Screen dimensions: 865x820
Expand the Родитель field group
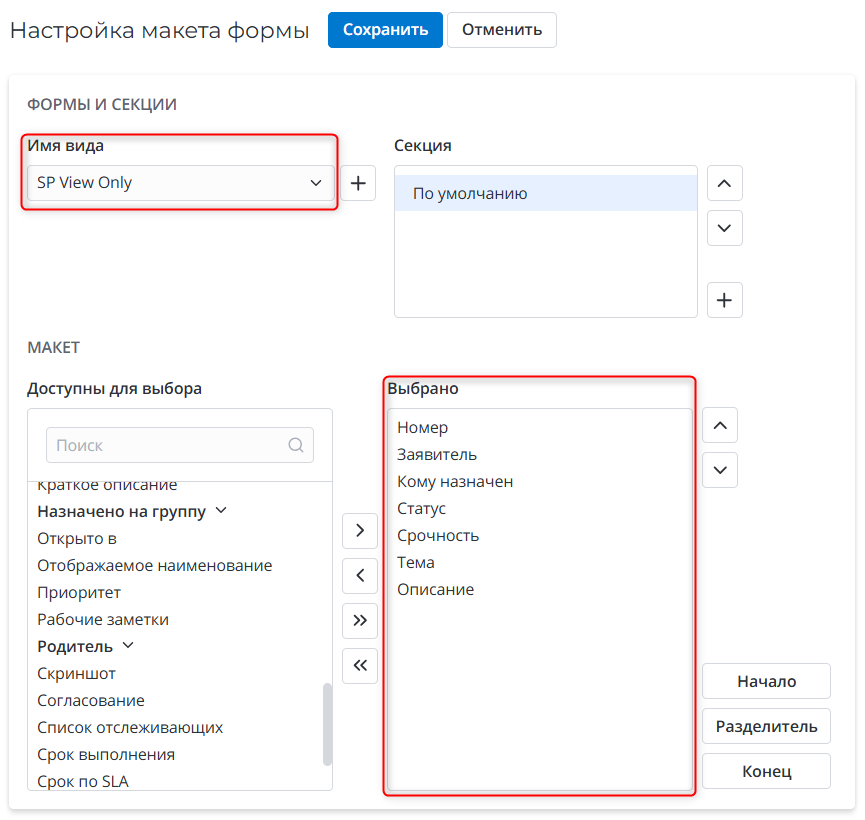pos(128,646)
